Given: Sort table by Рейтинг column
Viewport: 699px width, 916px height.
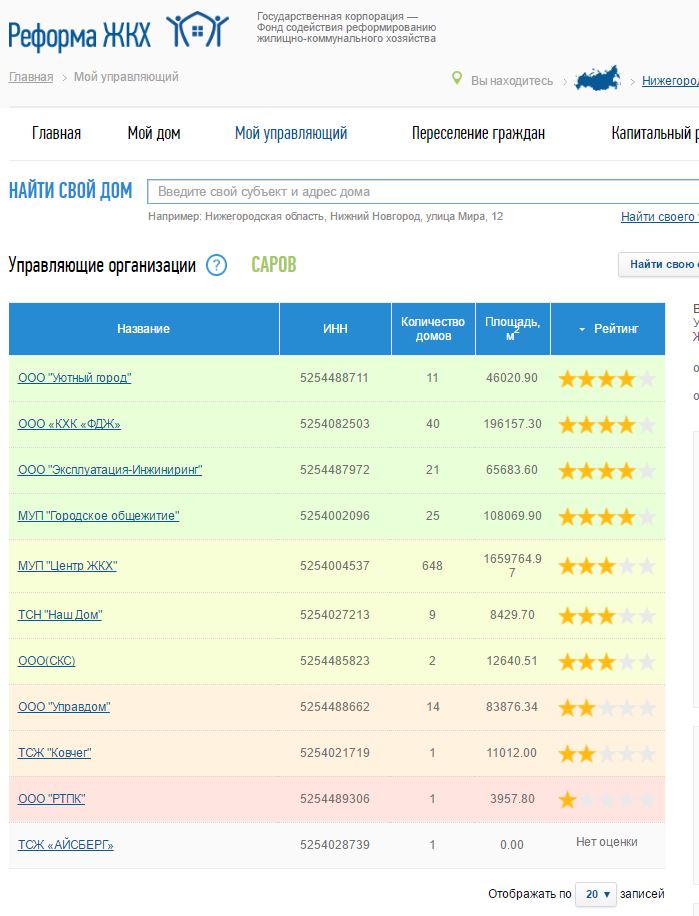Looking at the screenshot, I should point(608,329).
